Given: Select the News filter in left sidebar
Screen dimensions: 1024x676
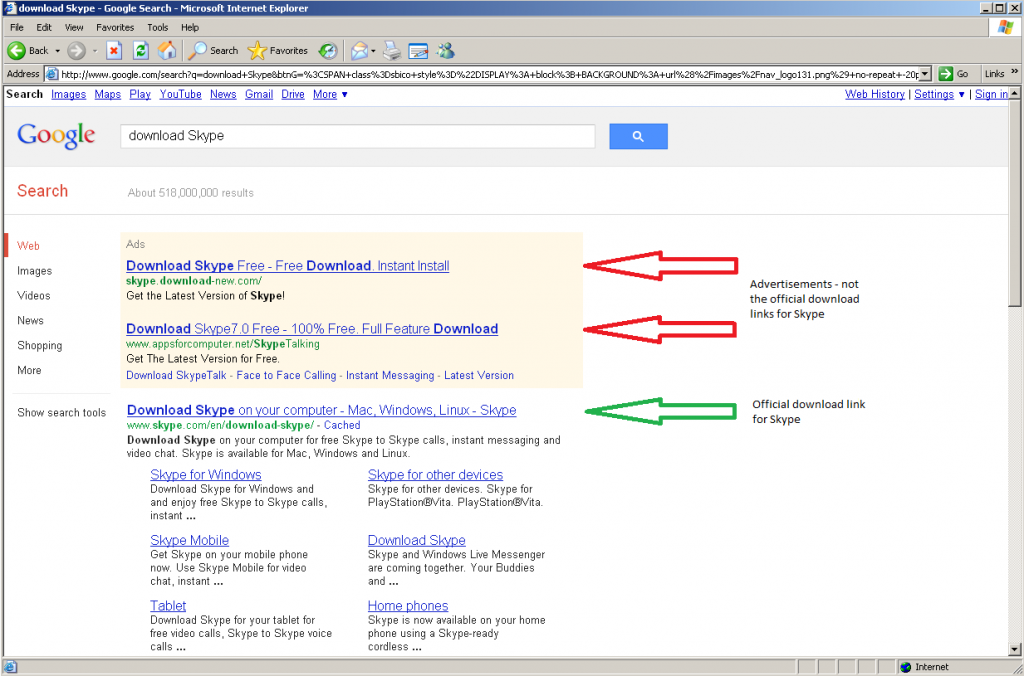Looking at the screenshot, I should pyautogui.click(x=30, y=320).
